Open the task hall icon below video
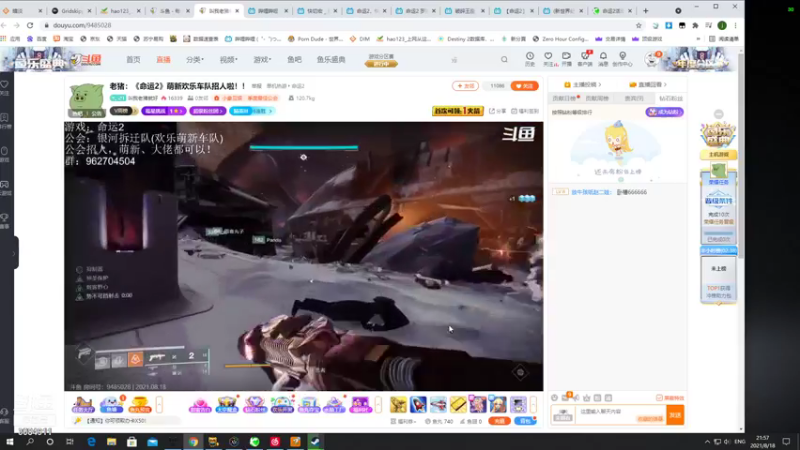 pyautogui.click(x=83, y=405)
